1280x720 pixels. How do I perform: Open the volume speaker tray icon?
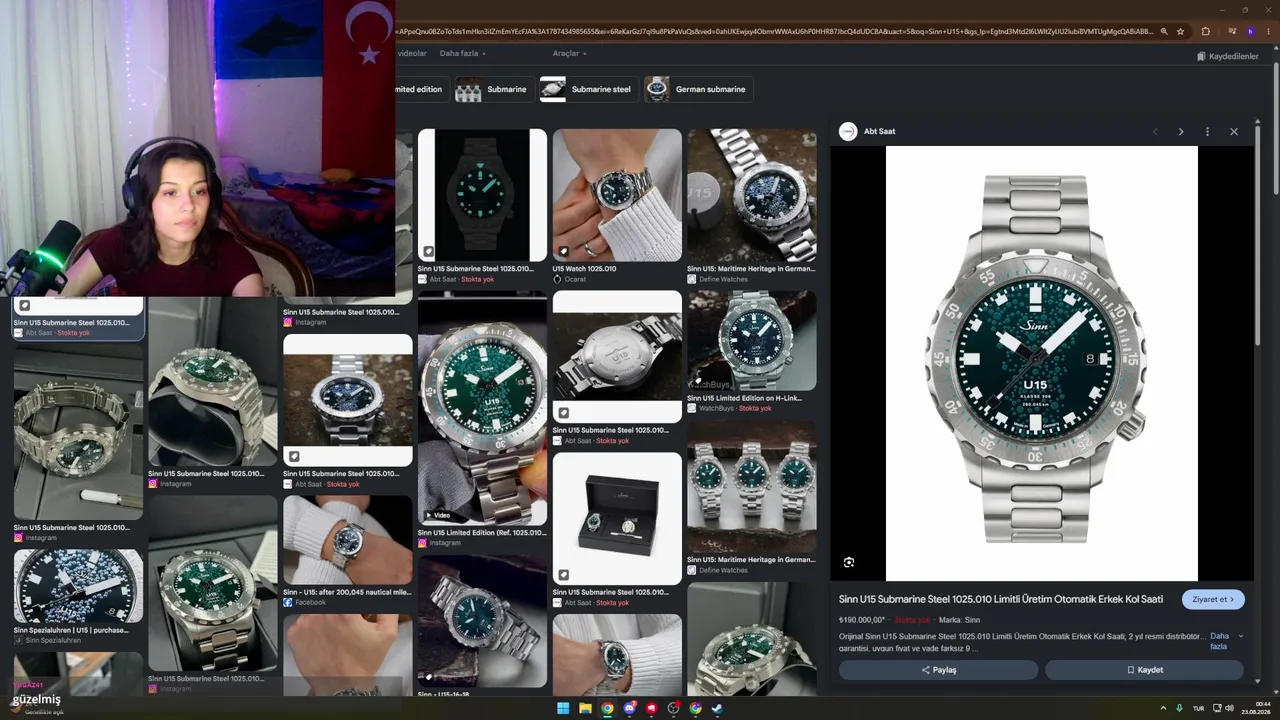[1229, 708]
